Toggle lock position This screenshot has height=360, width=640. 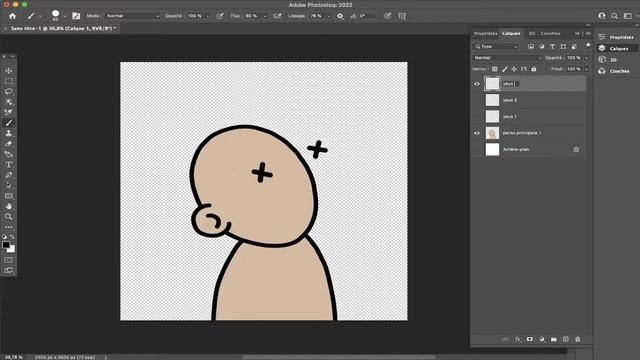[514, 69]
